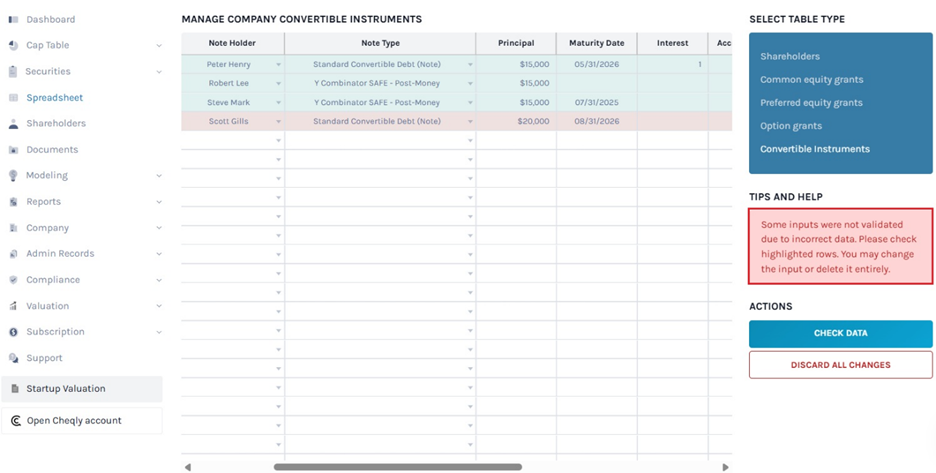The height and width of the screenshot is (473, 936).
Task: Click the Dashboard icon in sidebar
Action: point(13,20)
